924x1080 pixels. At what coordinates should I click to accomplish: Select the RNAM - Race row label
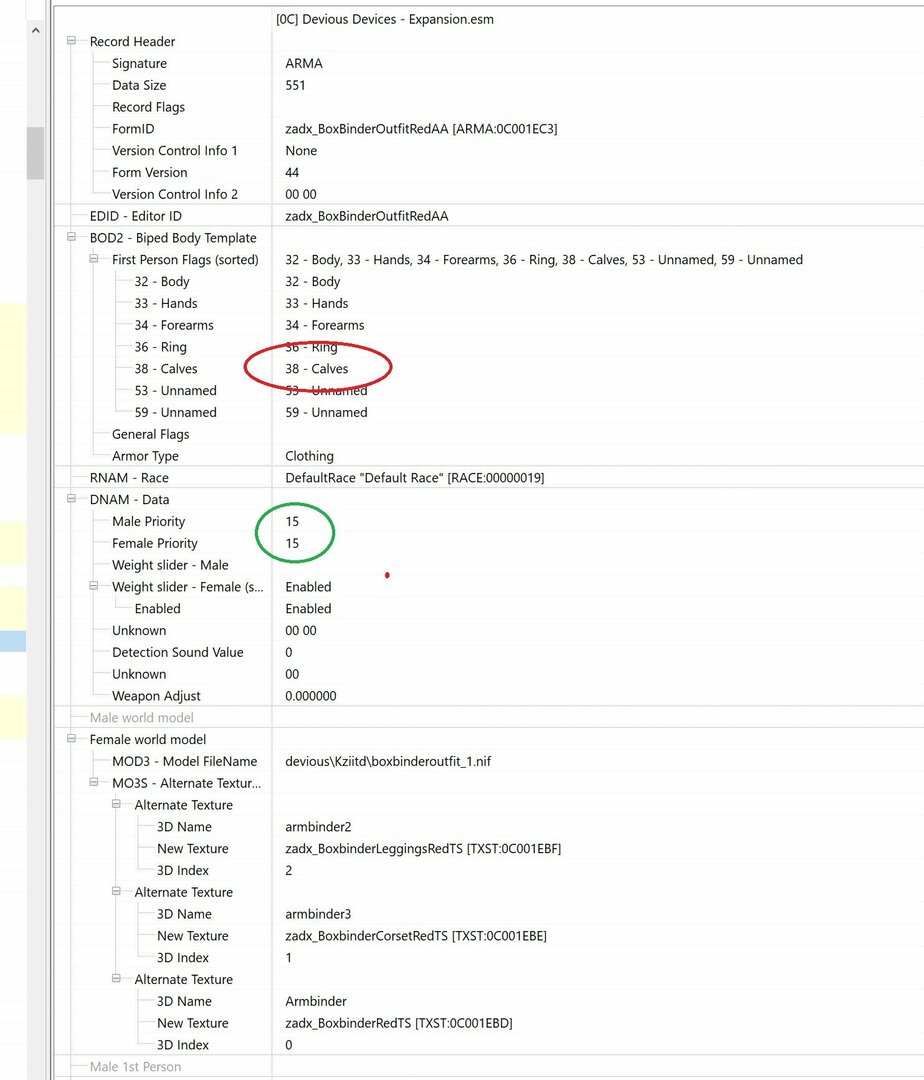point(129,478)
